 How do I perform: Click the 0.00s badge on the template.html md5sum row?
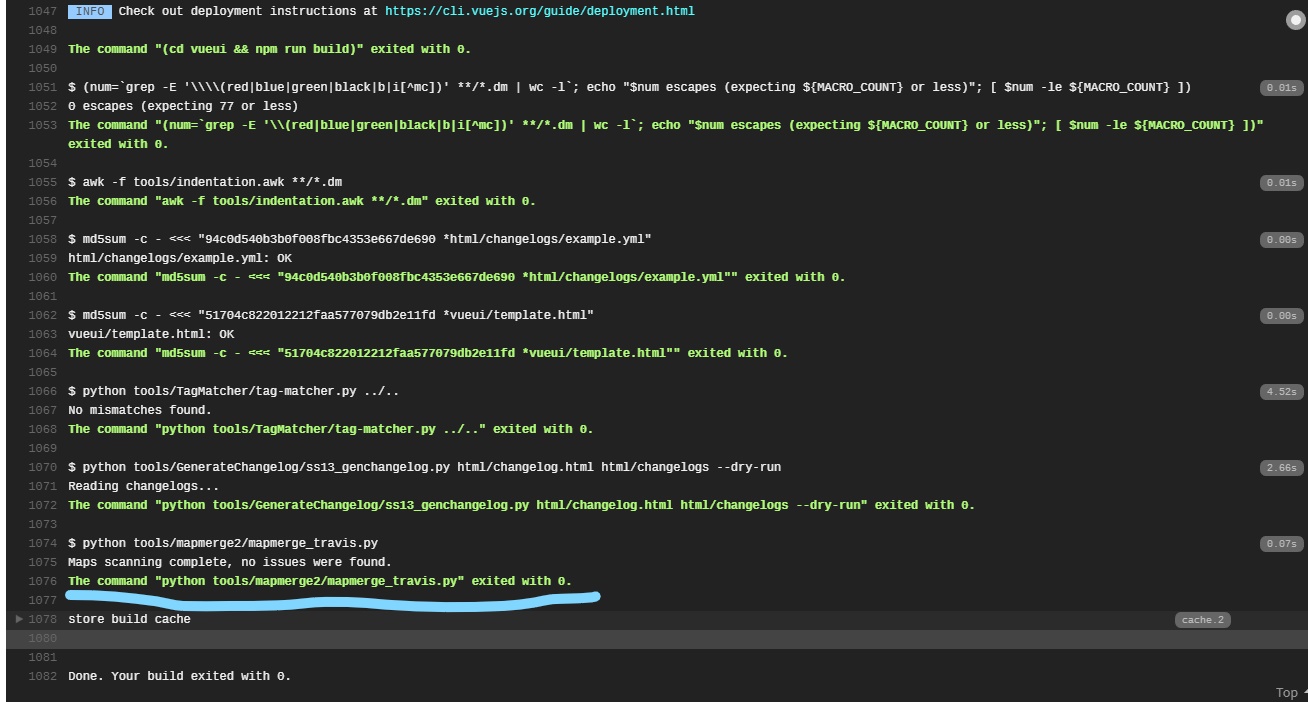1281,316
